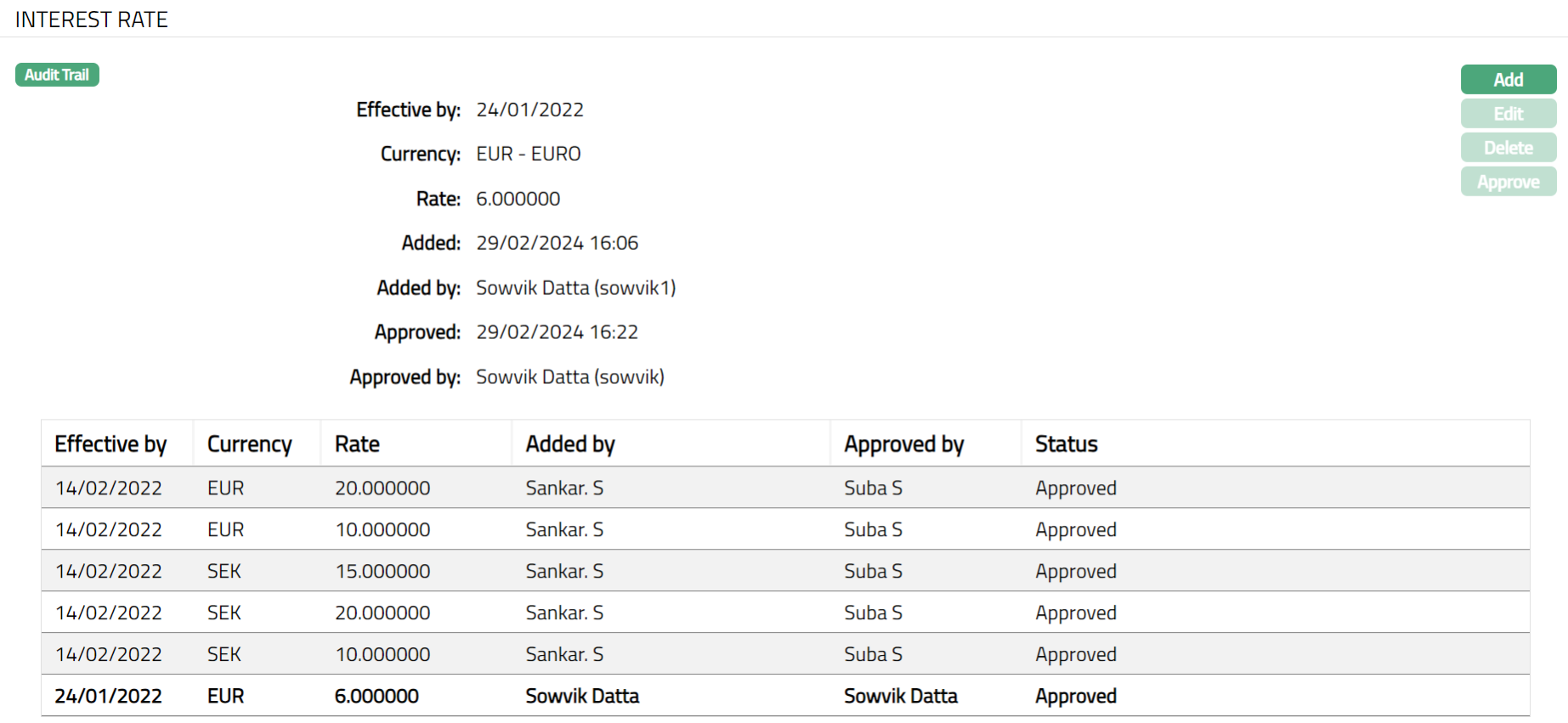Sort table by Status column header

1066,444
